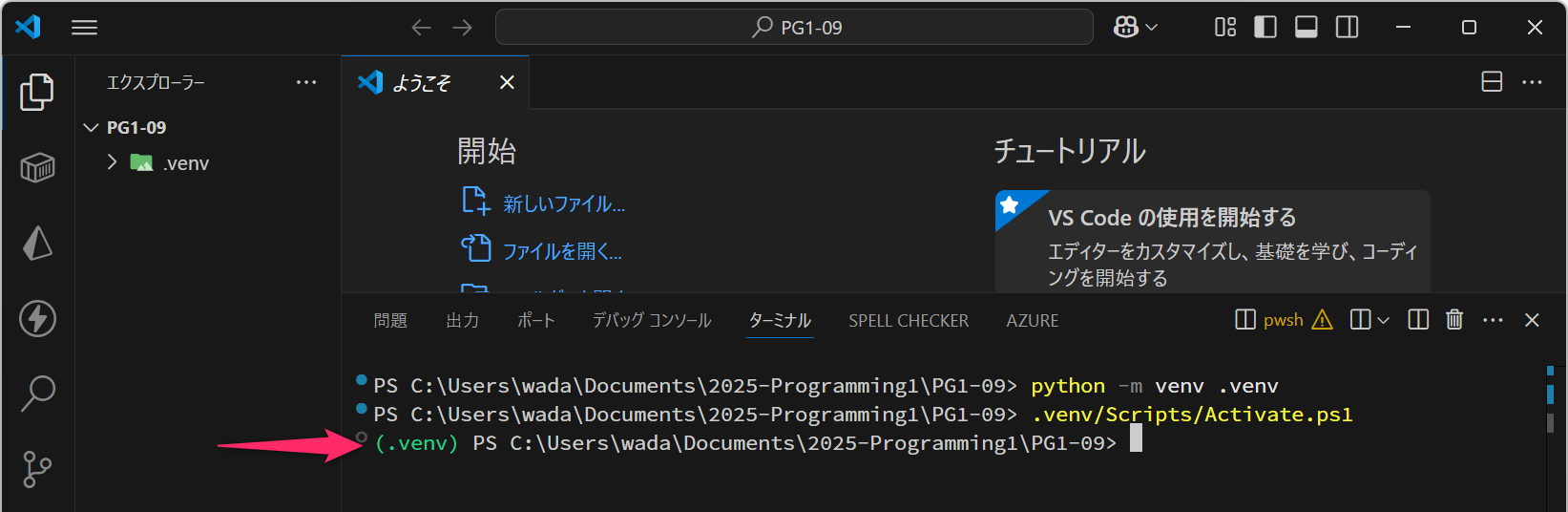Open the Explorer view in activity bar
This screenshot has height=512, width=1568.
coord(37,92)
